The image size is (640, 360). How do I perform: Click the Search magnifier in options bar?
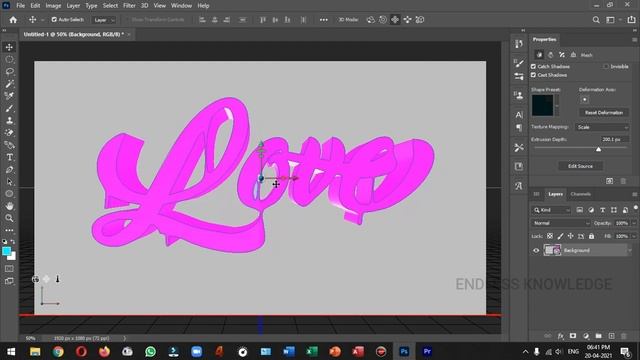[596, 20]
